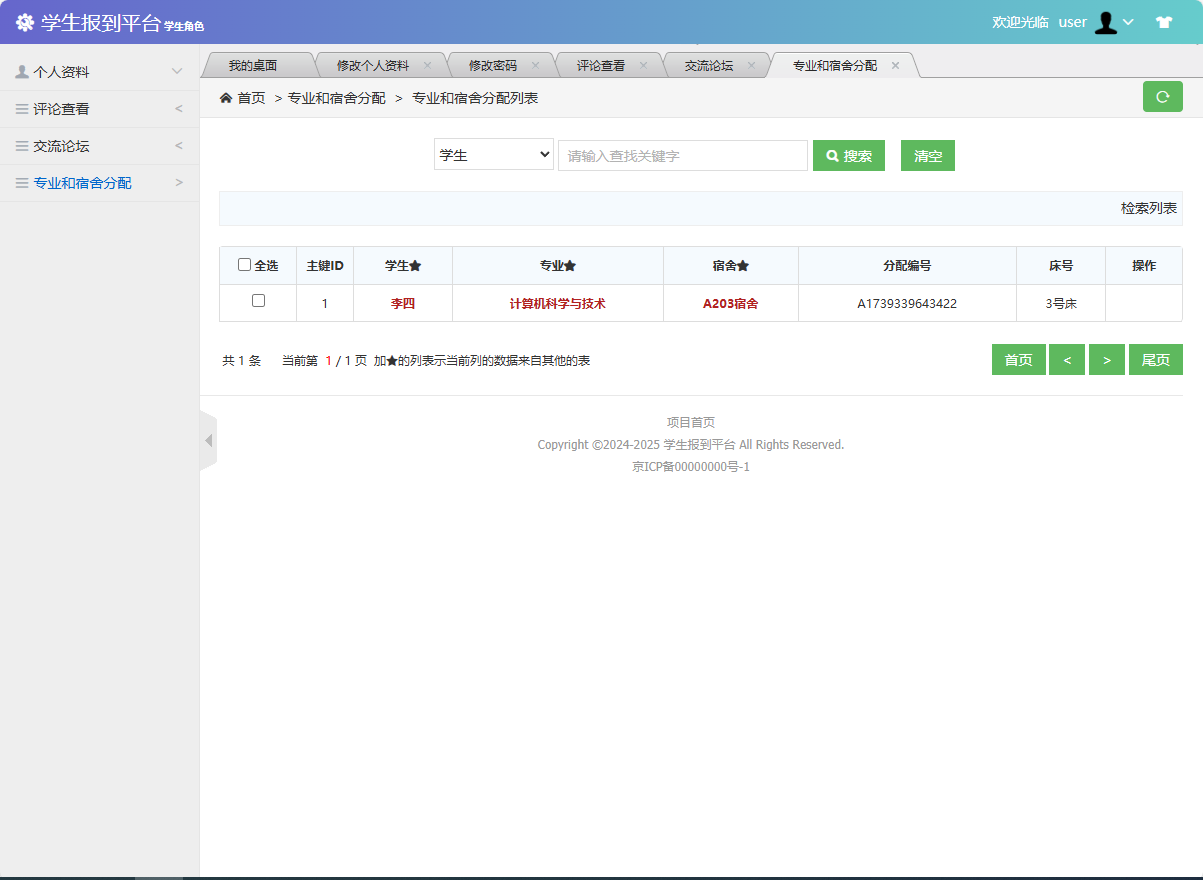Check the 全选 select-all checkbox

pos(245,264)
